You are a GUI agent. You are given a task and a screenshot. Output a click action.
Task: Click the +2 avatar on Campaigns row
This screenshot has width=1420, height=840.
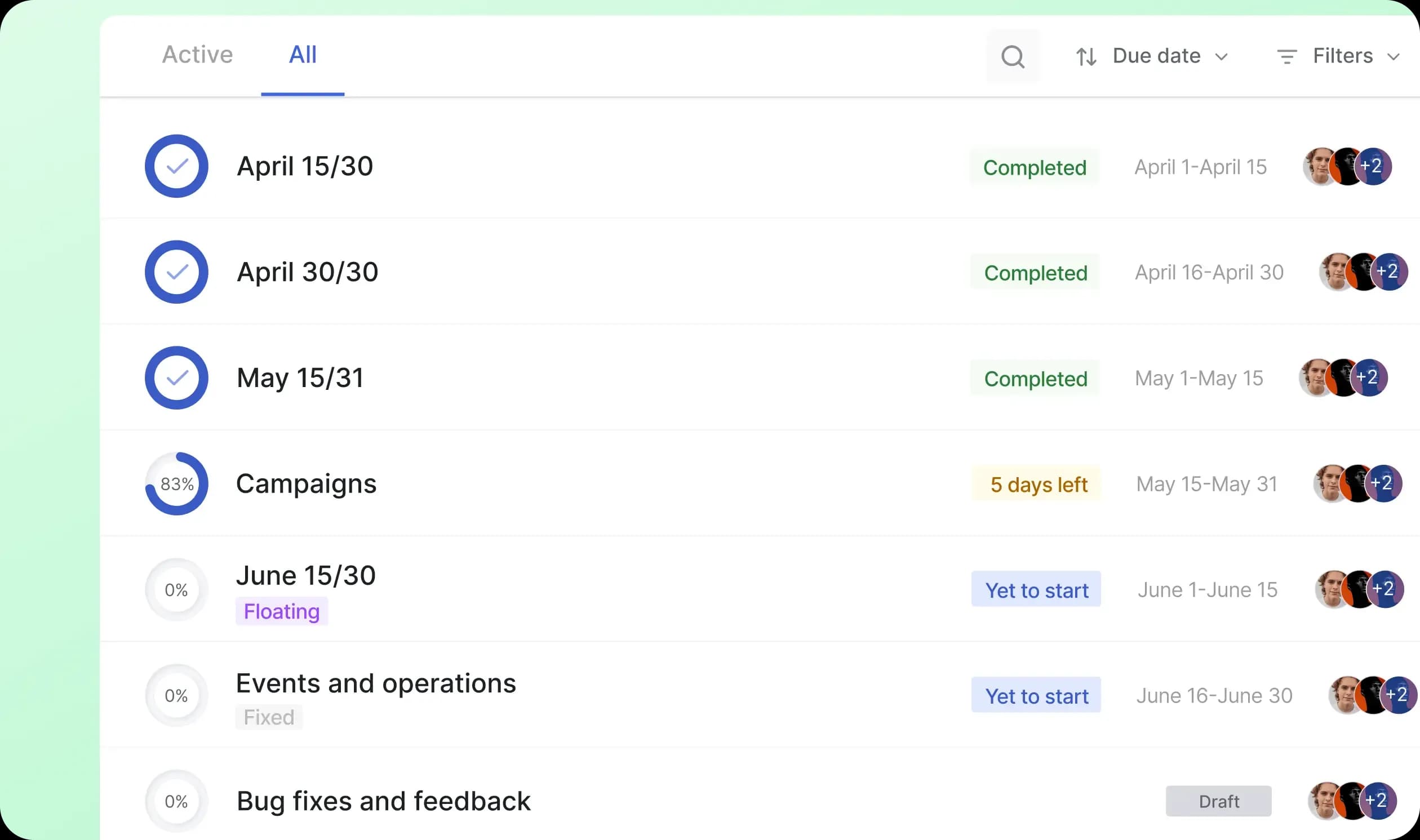pos(1383,483)
